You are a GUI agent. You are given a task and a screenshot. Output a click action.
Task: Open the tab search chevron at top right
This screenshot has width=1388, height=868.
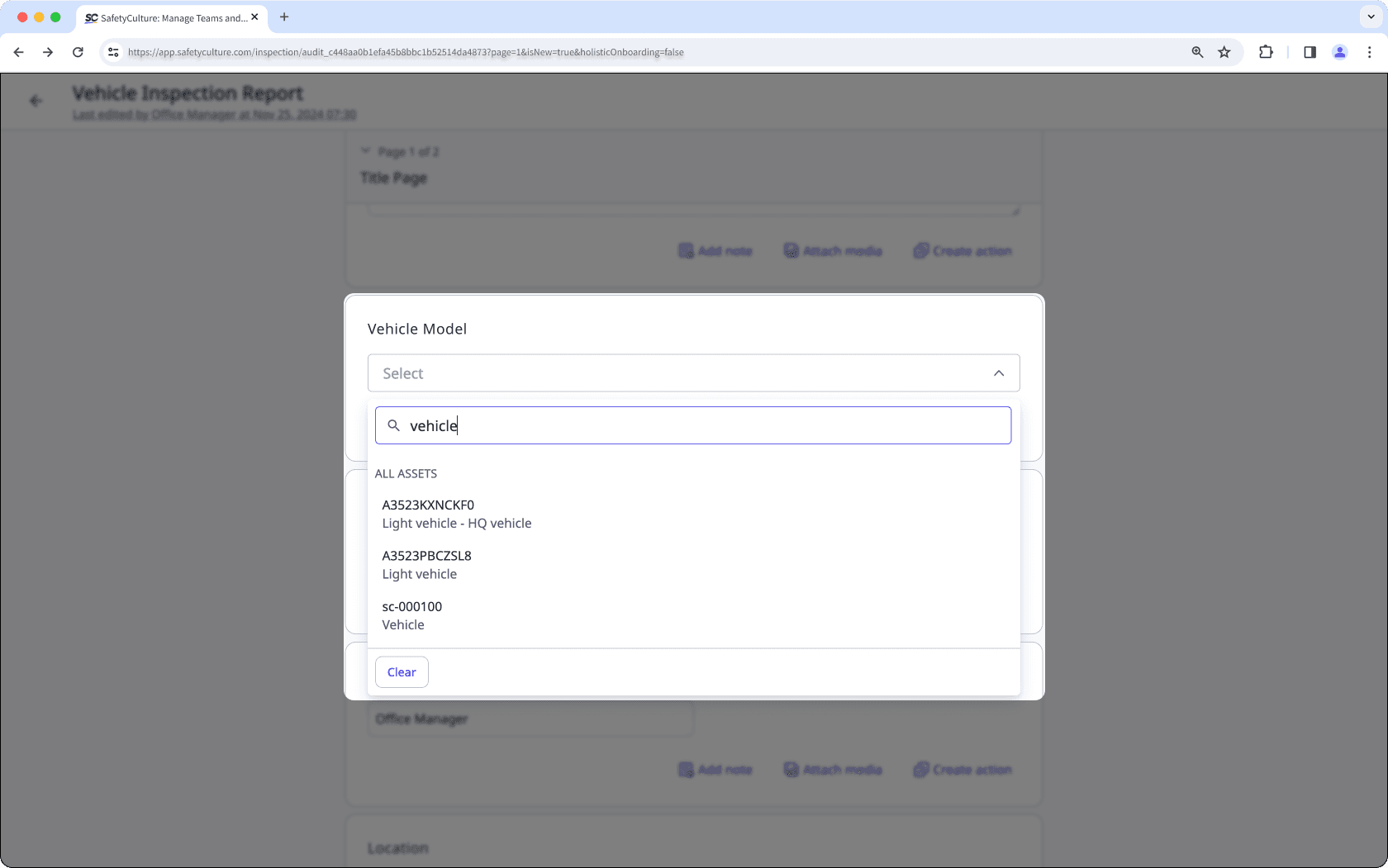pos(1369,17)
